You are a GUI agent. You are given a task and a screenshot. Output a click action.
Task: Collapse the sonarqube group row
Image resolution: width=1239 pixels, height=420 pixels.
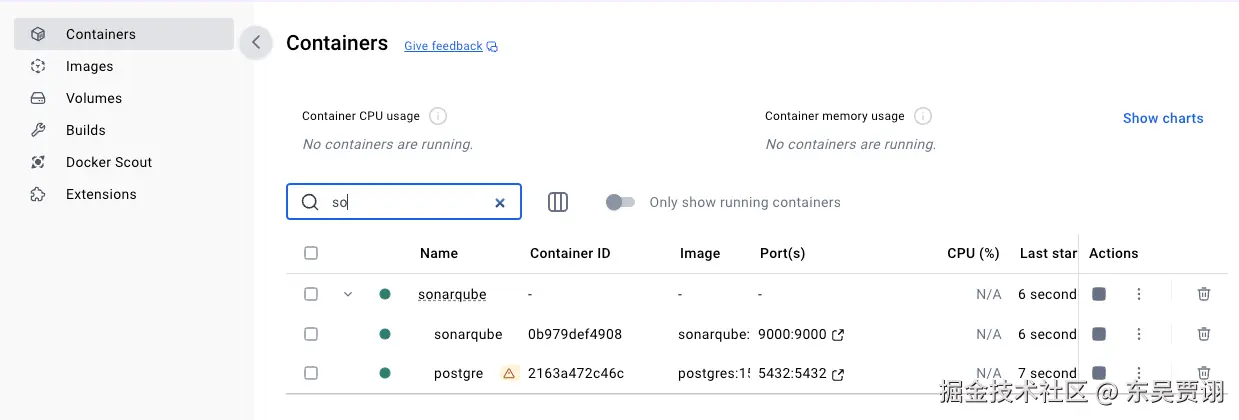pyautogui.click(x=348, y=294)
